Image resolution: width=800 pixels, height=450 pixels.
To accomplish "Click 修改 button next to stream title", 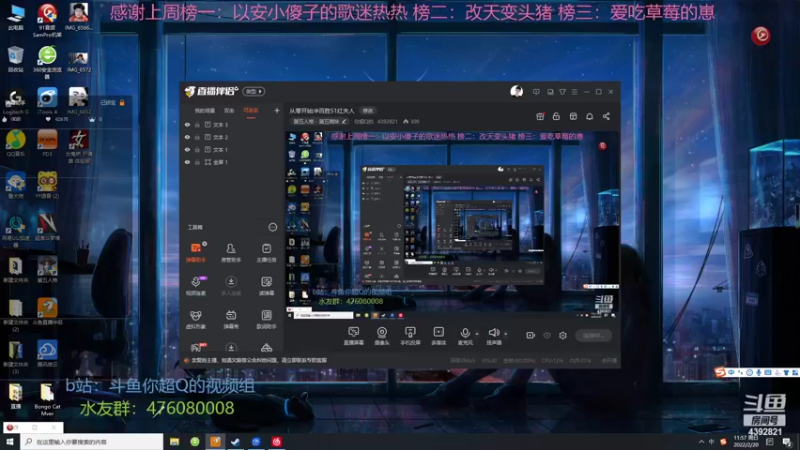I will point(368,111).
